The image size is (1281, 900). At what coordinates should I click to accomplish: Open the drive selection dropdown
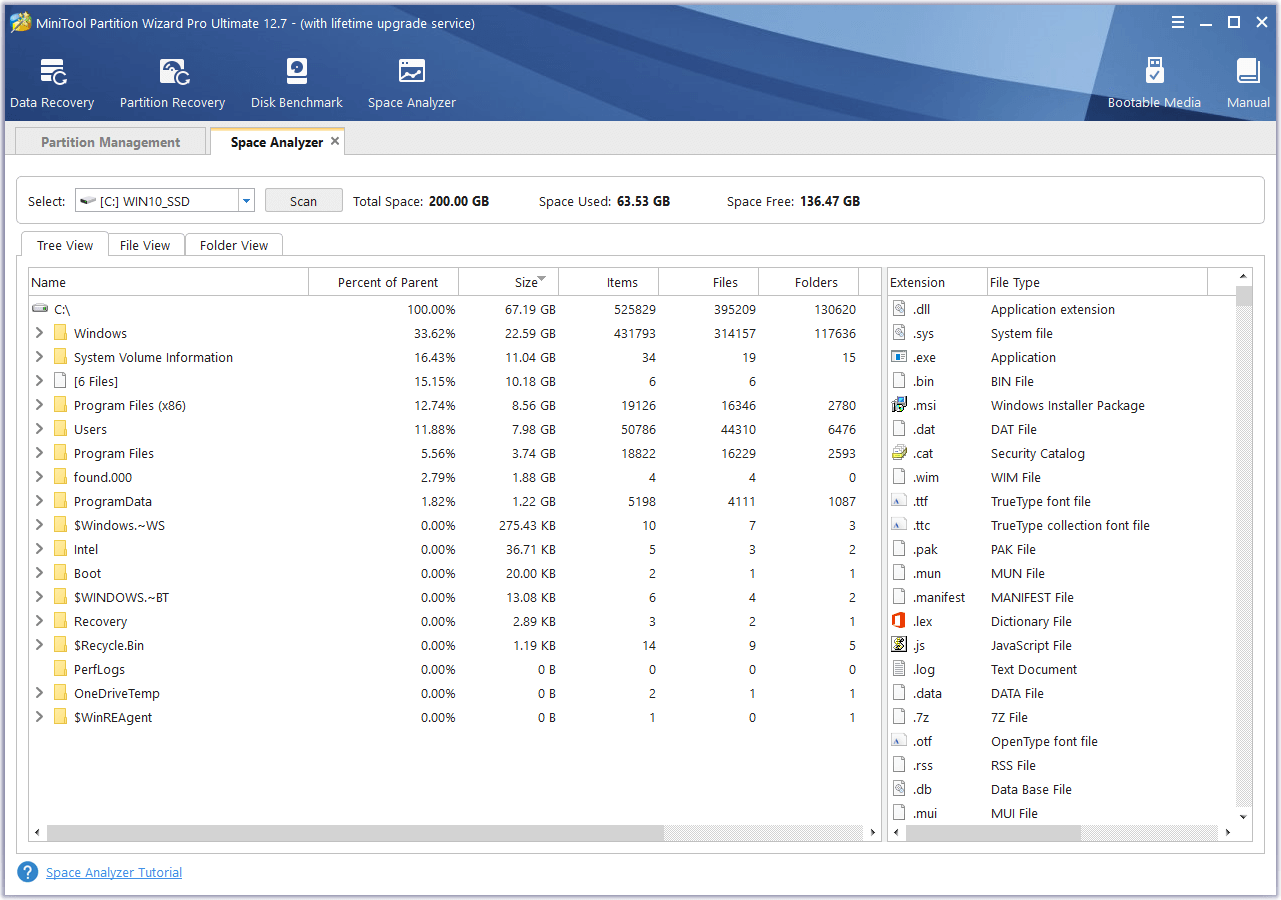pyautogui.click(x=246, y=201)
